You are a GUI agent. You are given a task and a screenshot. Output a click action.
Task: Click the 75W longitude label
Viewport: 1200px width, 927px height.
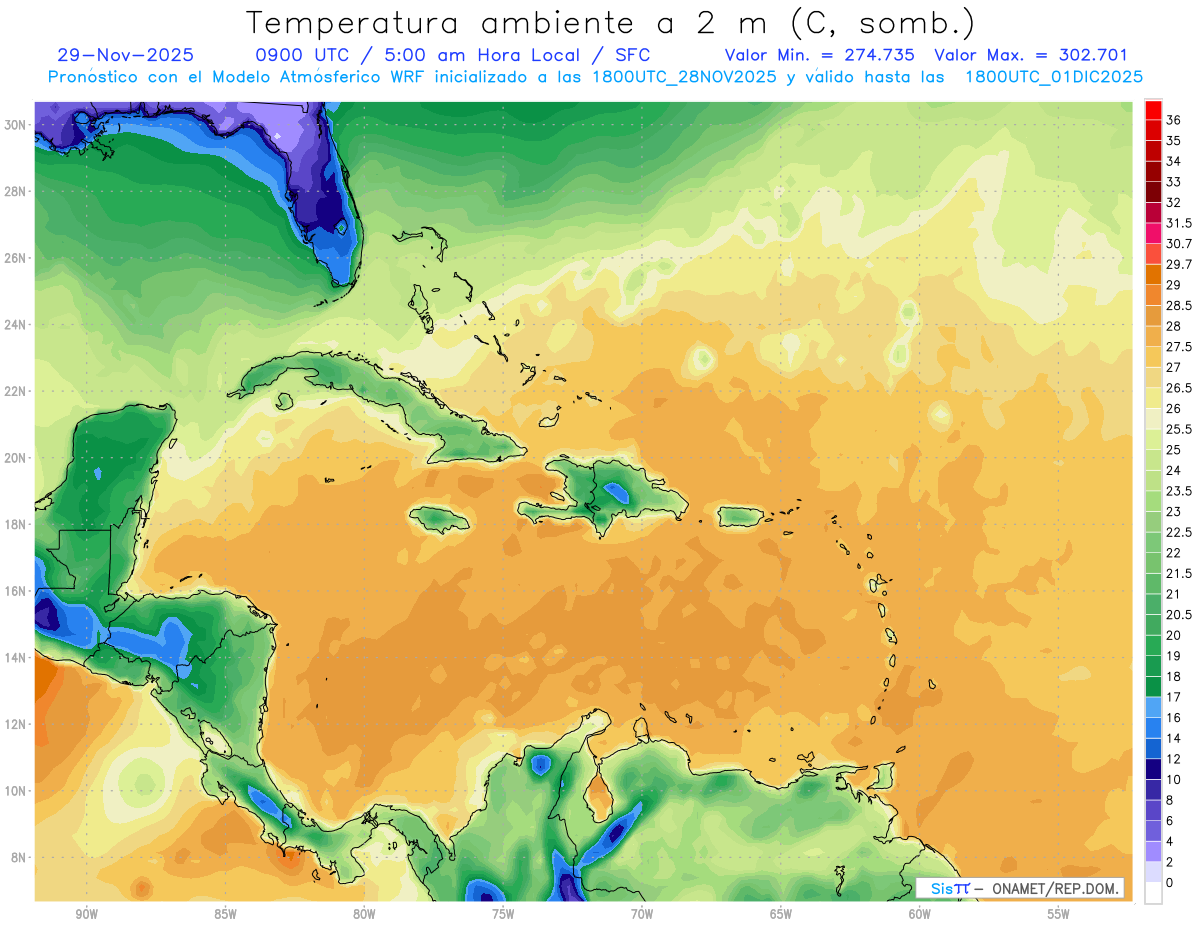503,914
